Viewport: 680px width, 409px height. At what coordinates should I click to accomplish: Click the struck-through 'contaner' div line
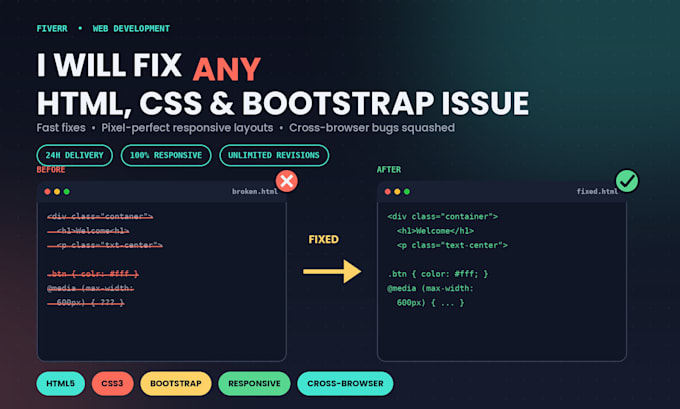(100, 216)
